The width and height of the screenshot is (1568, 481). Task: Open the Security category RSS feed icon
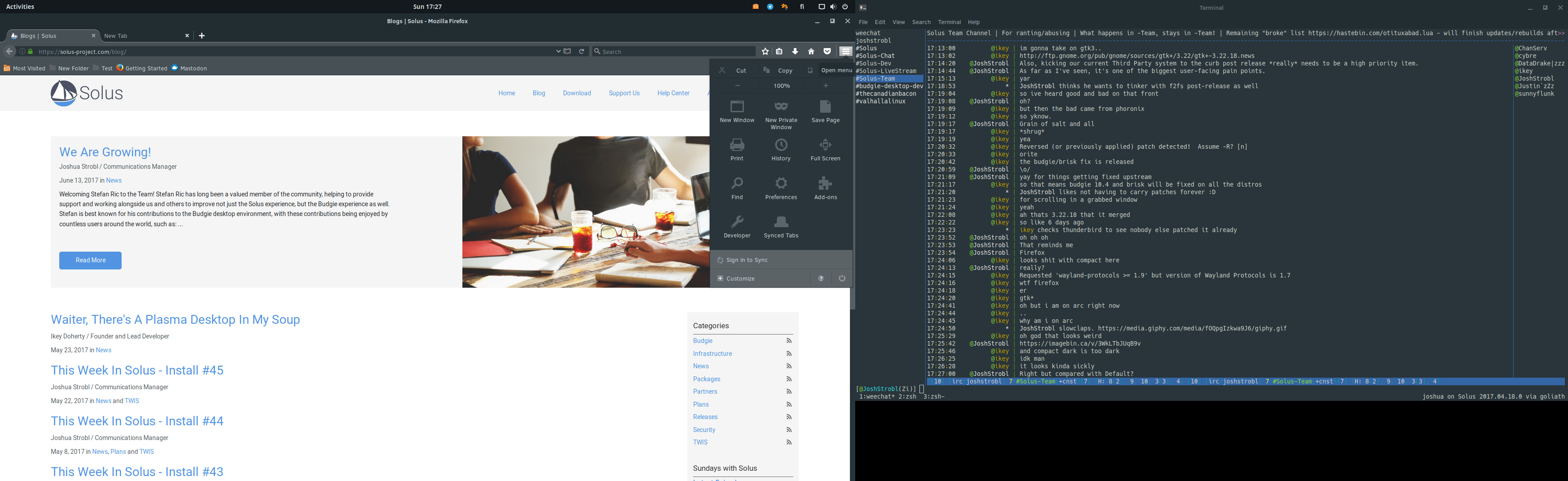788,430
